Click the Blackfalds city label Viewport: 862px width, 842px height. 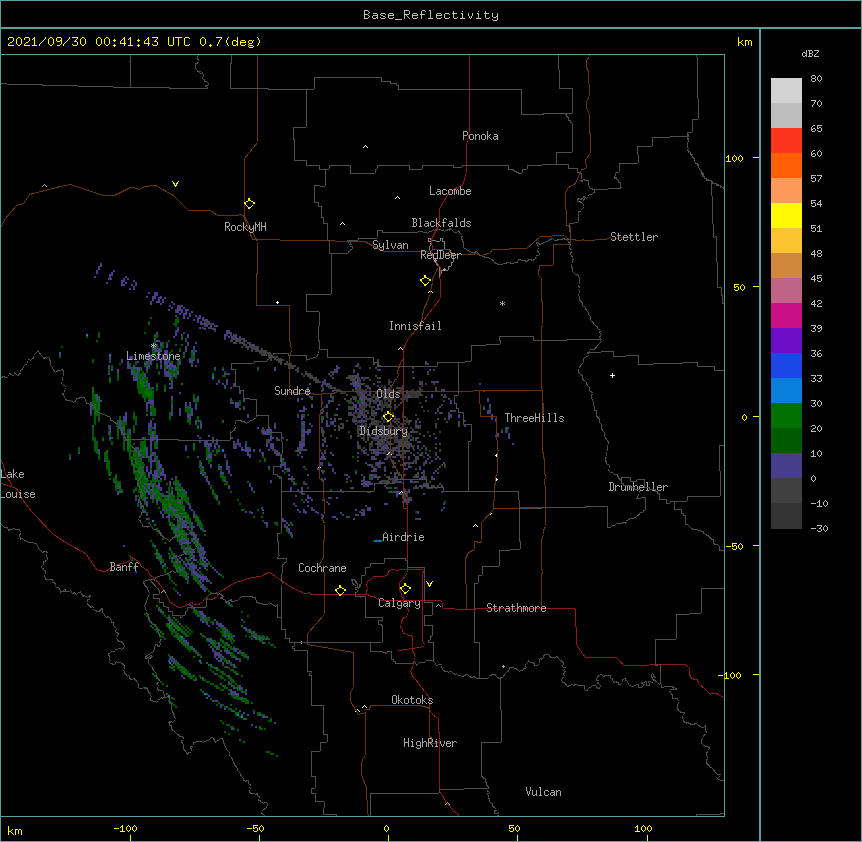pos(441,223)
